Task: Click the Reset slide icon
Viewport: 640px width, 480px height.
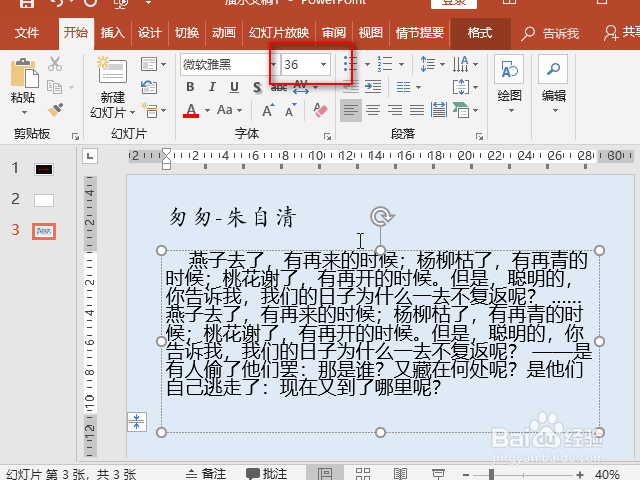Action: (149, 87)
